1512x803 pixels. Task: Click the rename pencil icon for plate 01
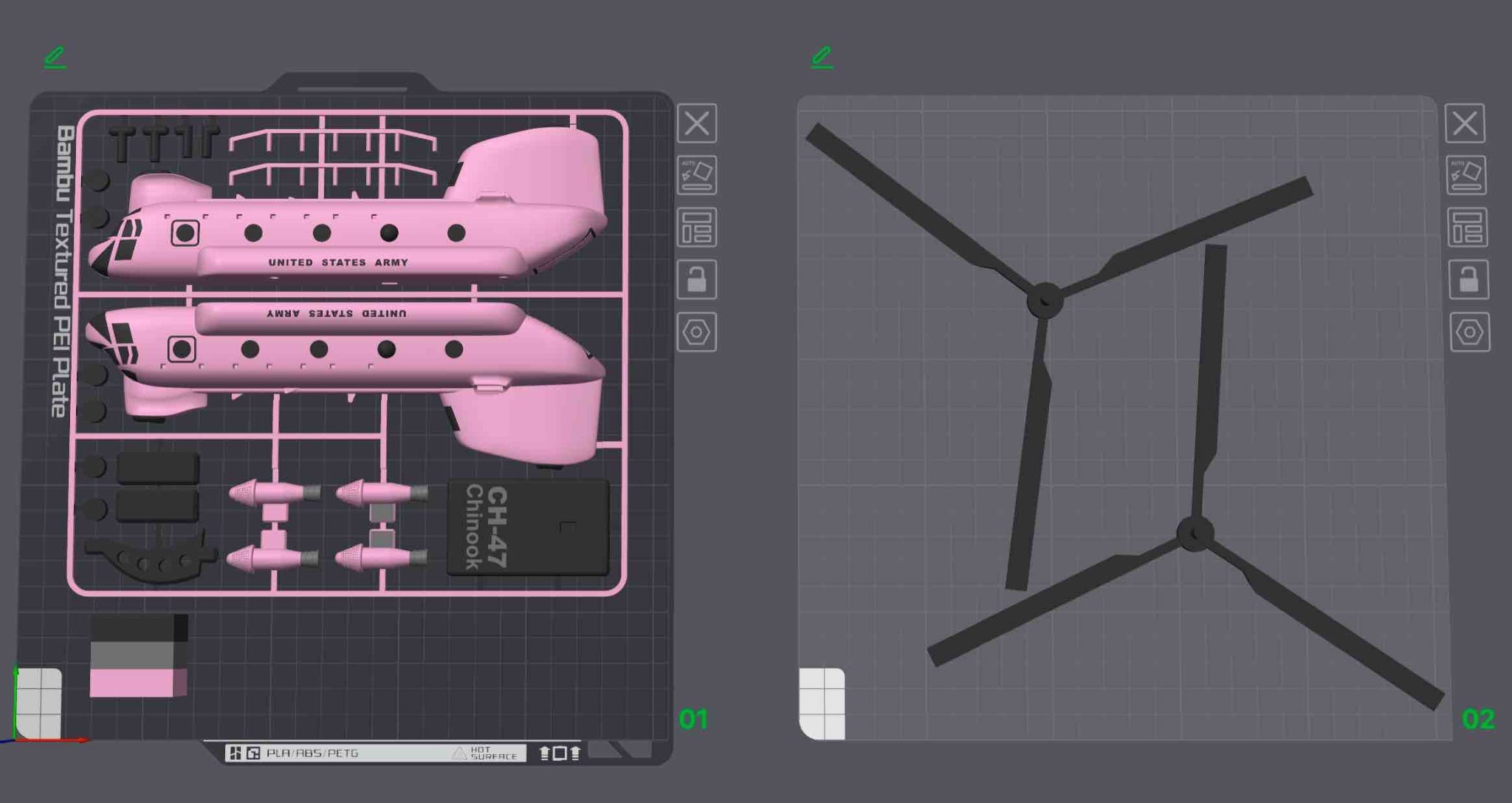tap(55, 58)
